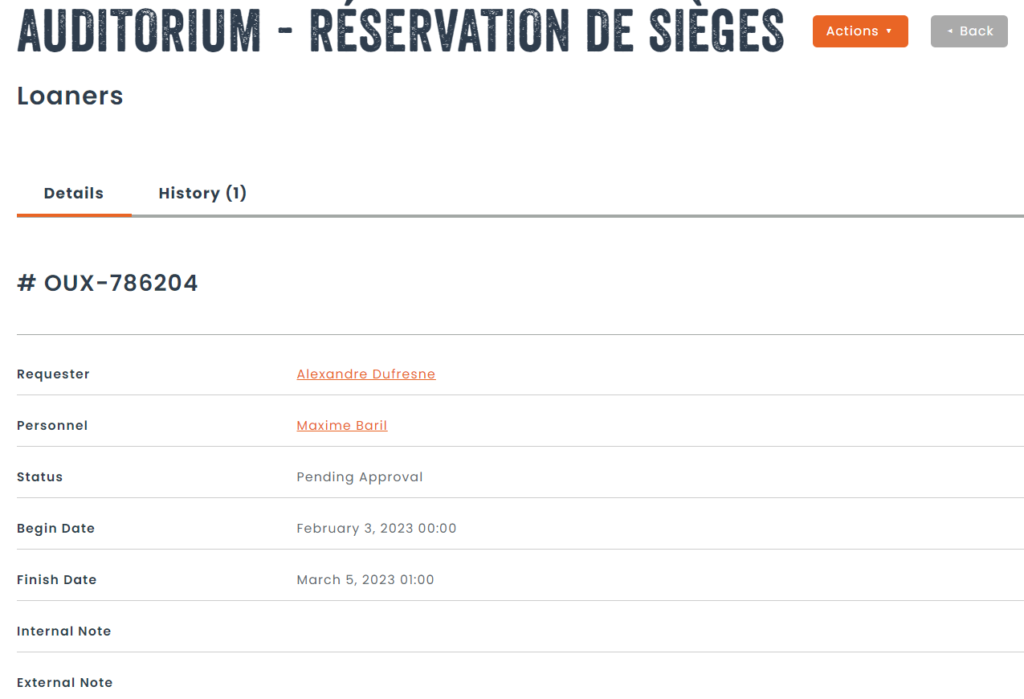Click the Status field label
Image resolution: width=1024 pixels, height=699 pixels.
point(40,477)
